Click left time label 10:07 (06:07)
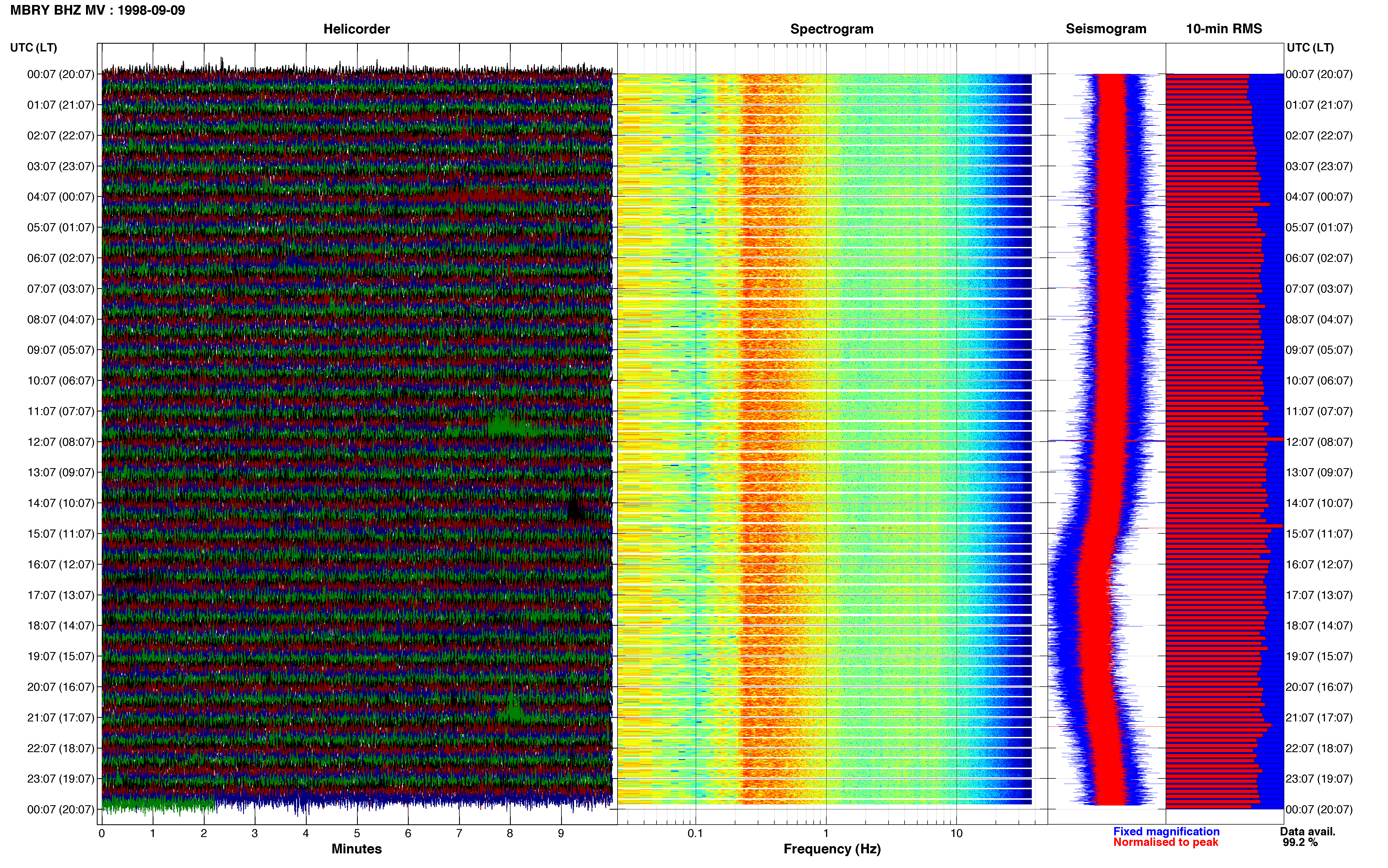1388x868 pixels. pyautogui.click(x=61, y=380)
